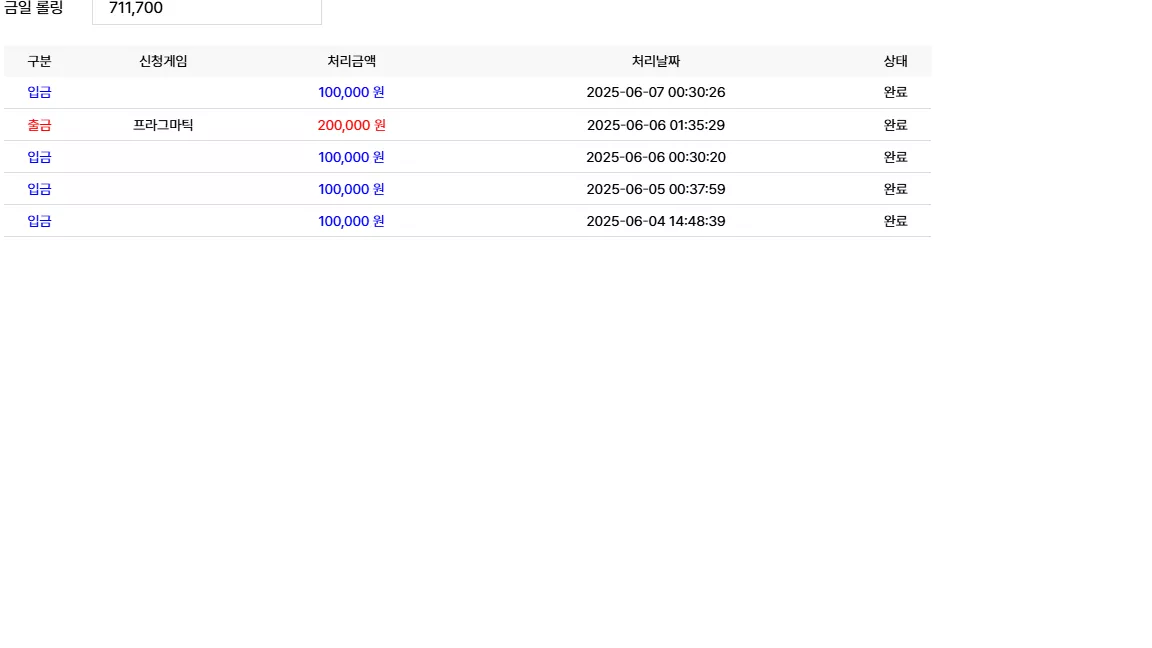Click the 100,000 원 amount dated 2025-06-07
Image resolution: width=1152 pixels, height=648 pixels.
point(351,93)
